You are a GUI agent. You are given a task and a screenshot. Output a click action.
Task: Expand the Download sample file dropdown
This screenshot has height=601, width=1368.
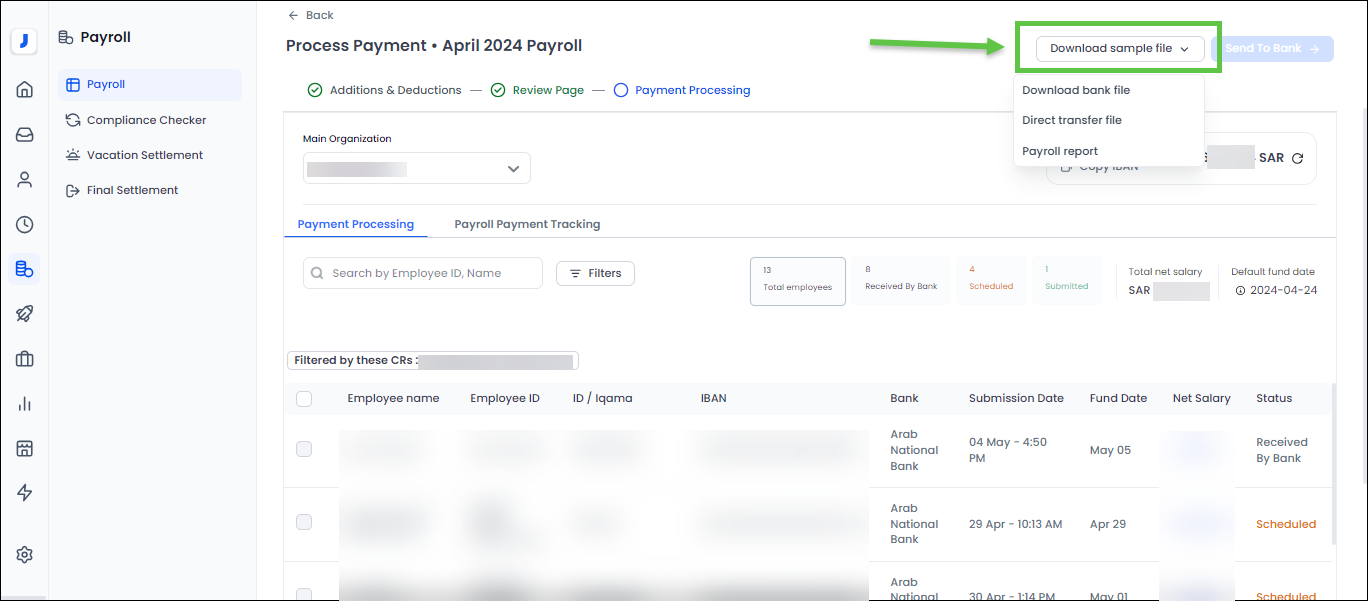pos(1119,48)
